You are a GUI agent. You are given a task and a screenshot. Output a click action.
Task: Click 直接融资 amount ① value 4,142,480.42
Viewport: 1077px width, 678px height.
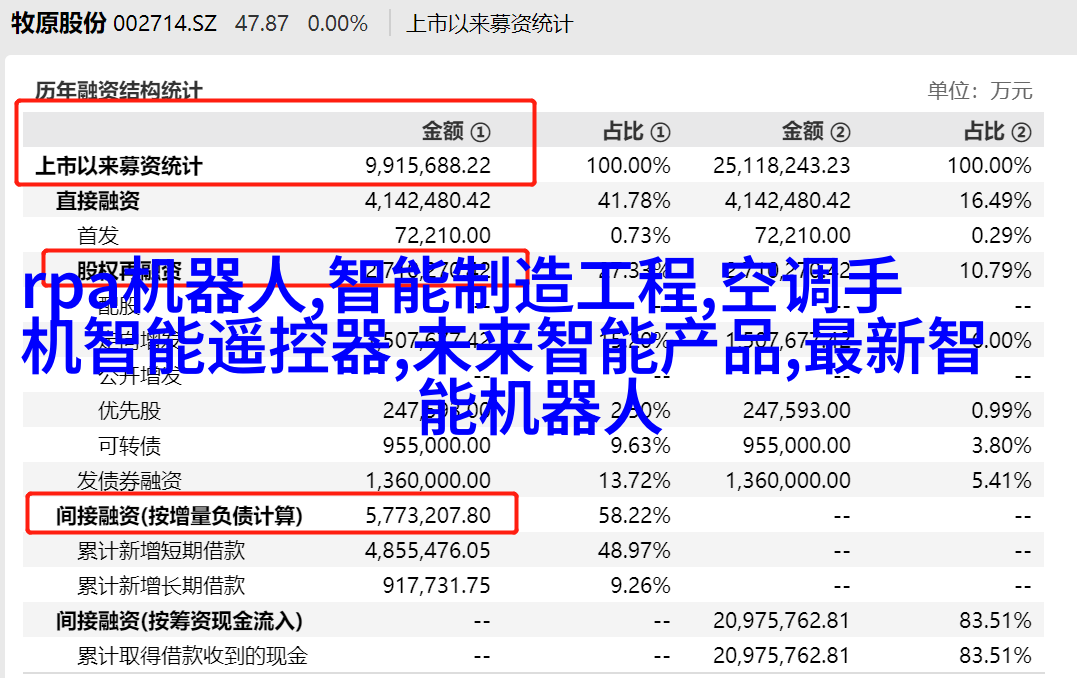pos(428,201)
